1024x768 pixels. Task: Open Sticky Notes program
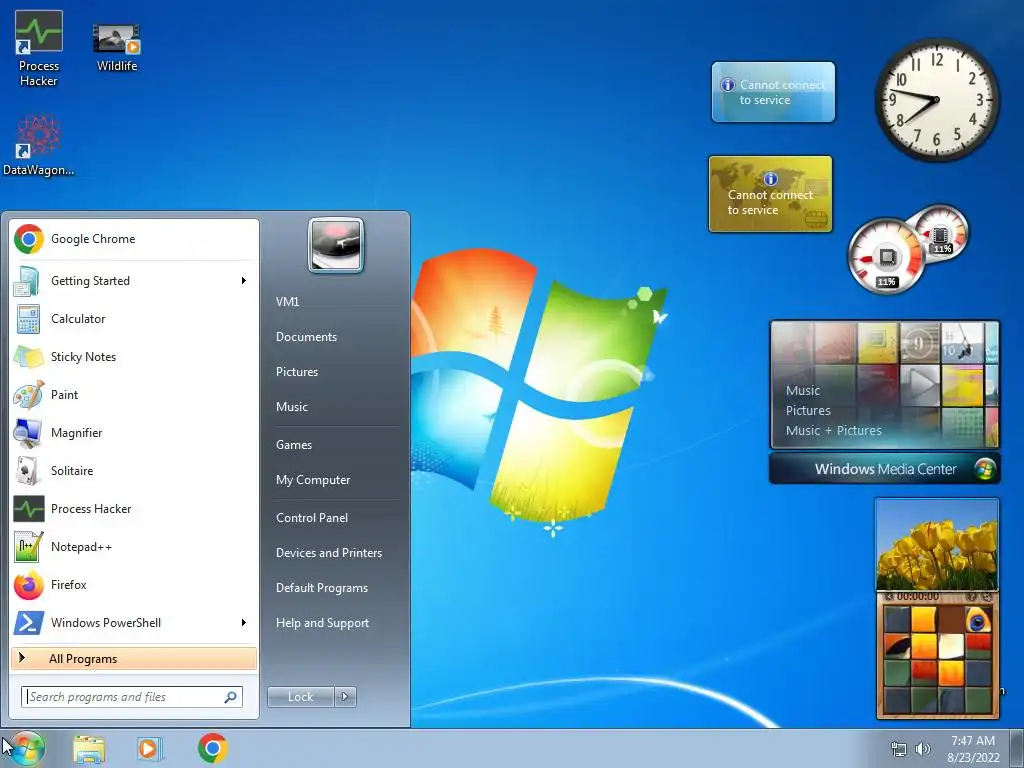(x=134, y=357)
